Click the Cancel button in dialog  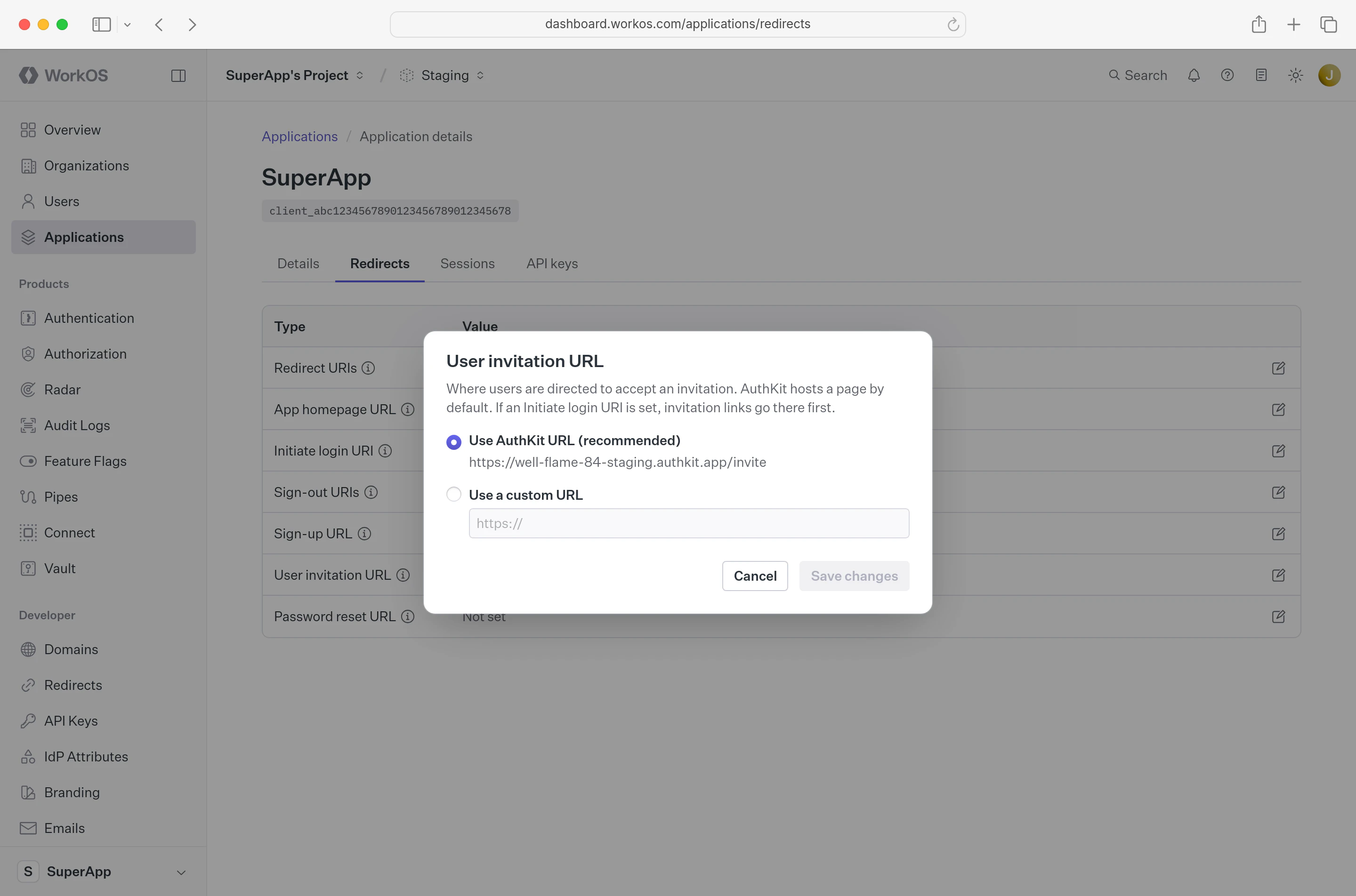click(755, 576)
